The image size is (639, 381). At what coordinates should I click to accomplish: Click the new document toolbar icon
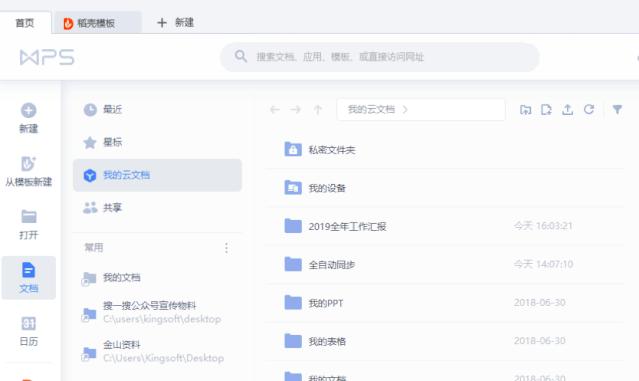pyautogui.click(x=546, y=110)
